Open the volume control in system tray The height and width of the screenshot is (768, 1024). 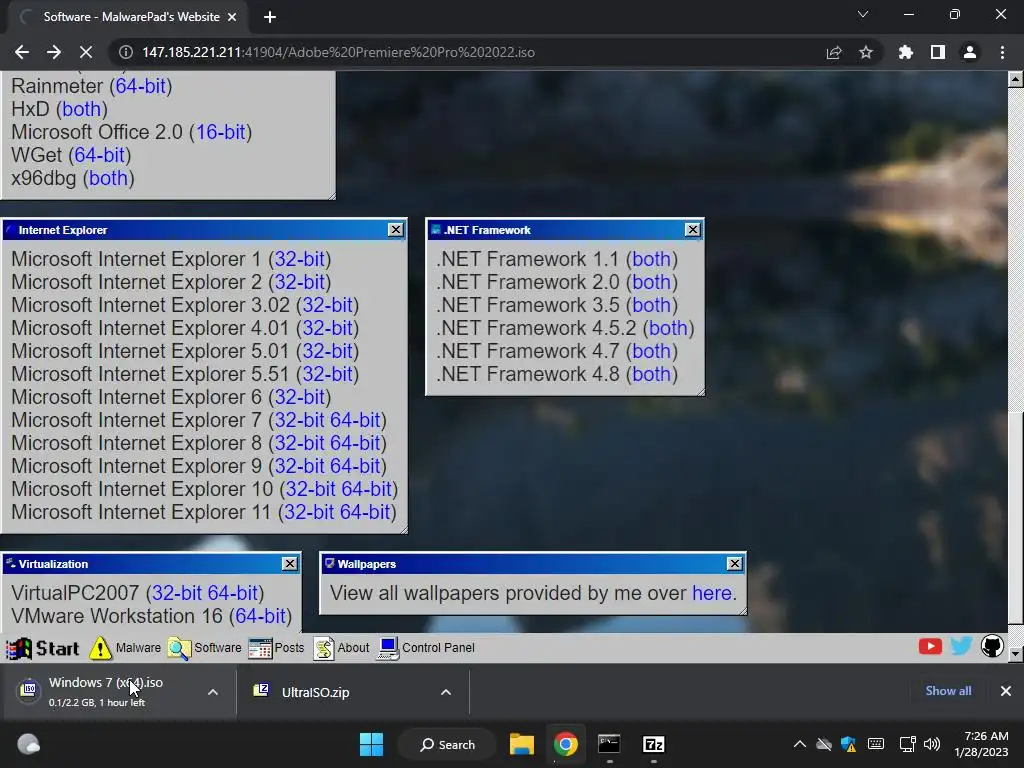932,744
